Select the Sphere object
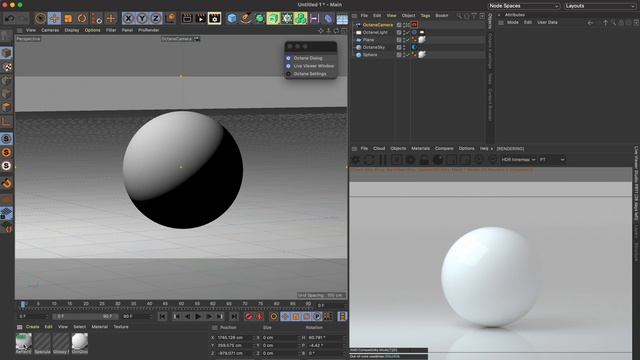Screen dimensions: 640x360 point(370,55)
